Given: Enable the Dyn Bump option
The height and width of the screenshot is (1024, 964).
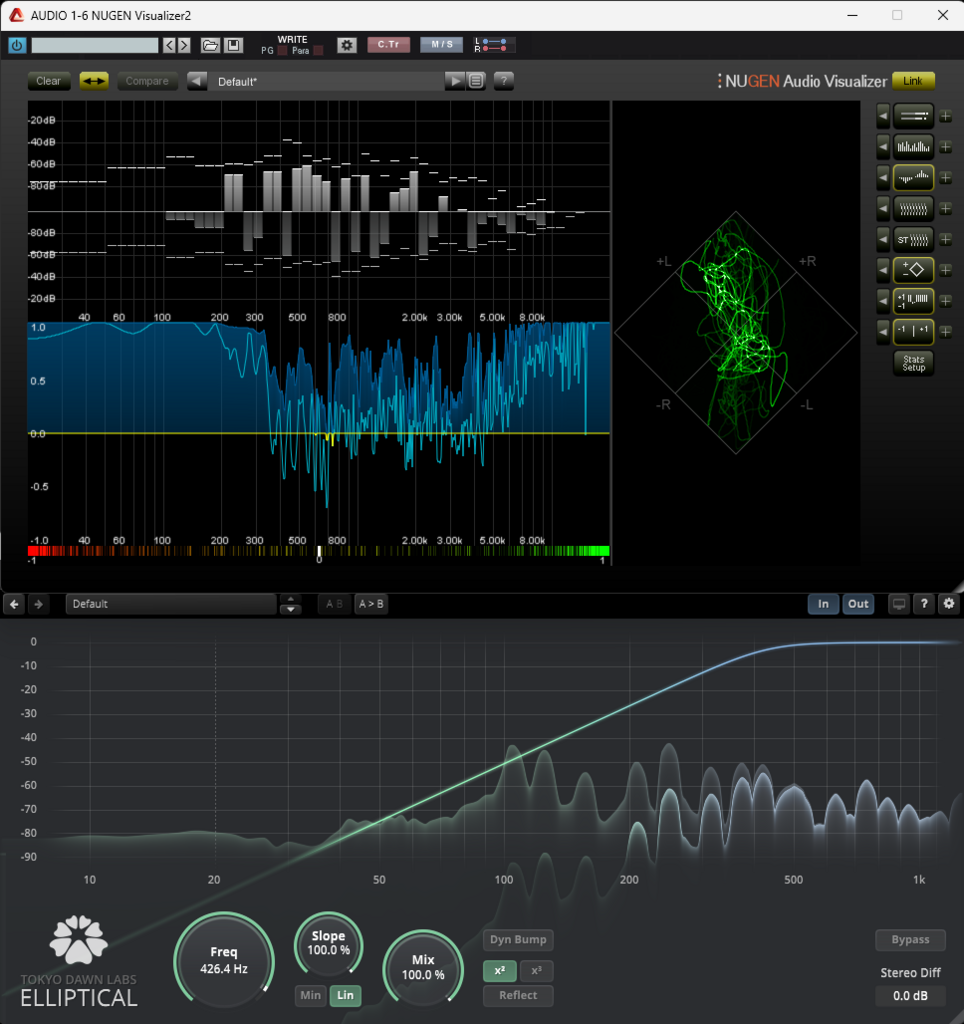Looking at the screenshot, I should coord(518,940).
